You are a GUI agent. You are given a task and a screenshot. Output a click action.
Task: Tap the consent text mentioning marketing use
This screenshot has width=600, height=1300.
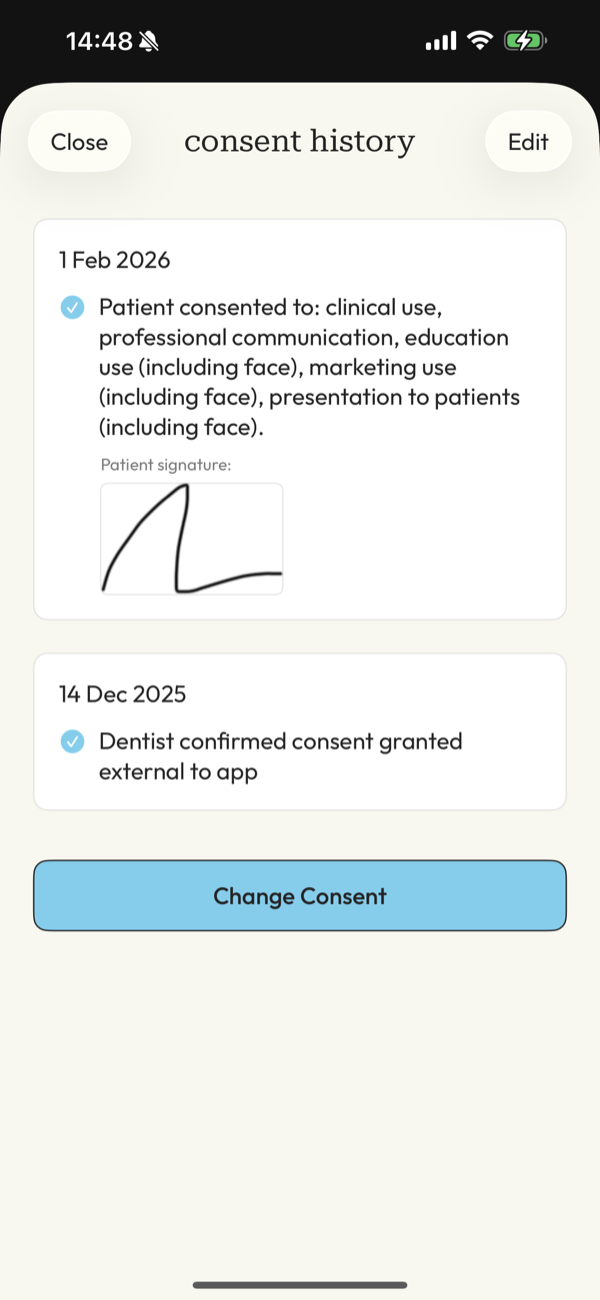click(x=300, y=367)
